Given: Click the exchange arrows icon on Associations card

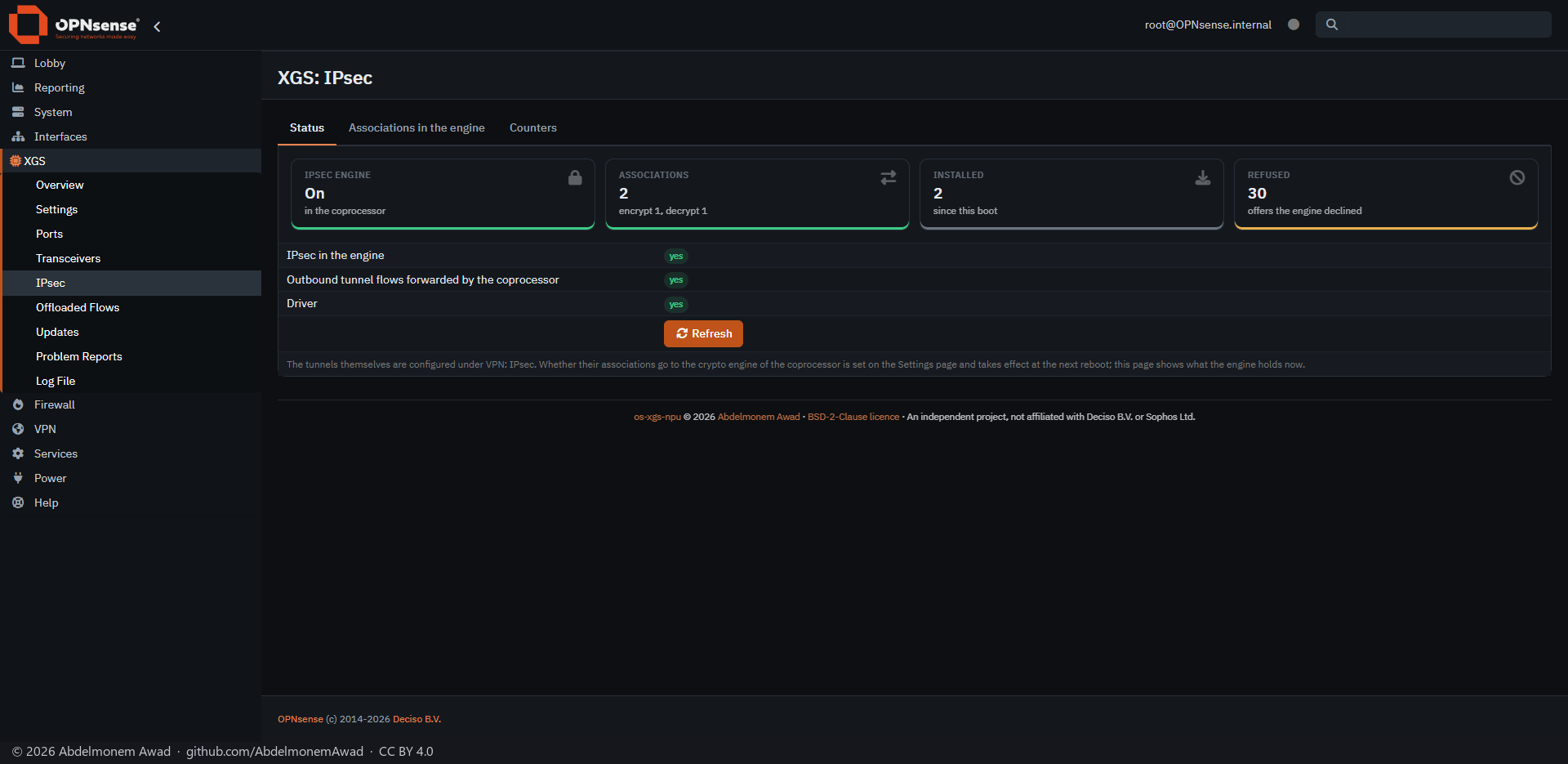Looking at the screenshot, I should pyautogui.click(x=889, y=177).
